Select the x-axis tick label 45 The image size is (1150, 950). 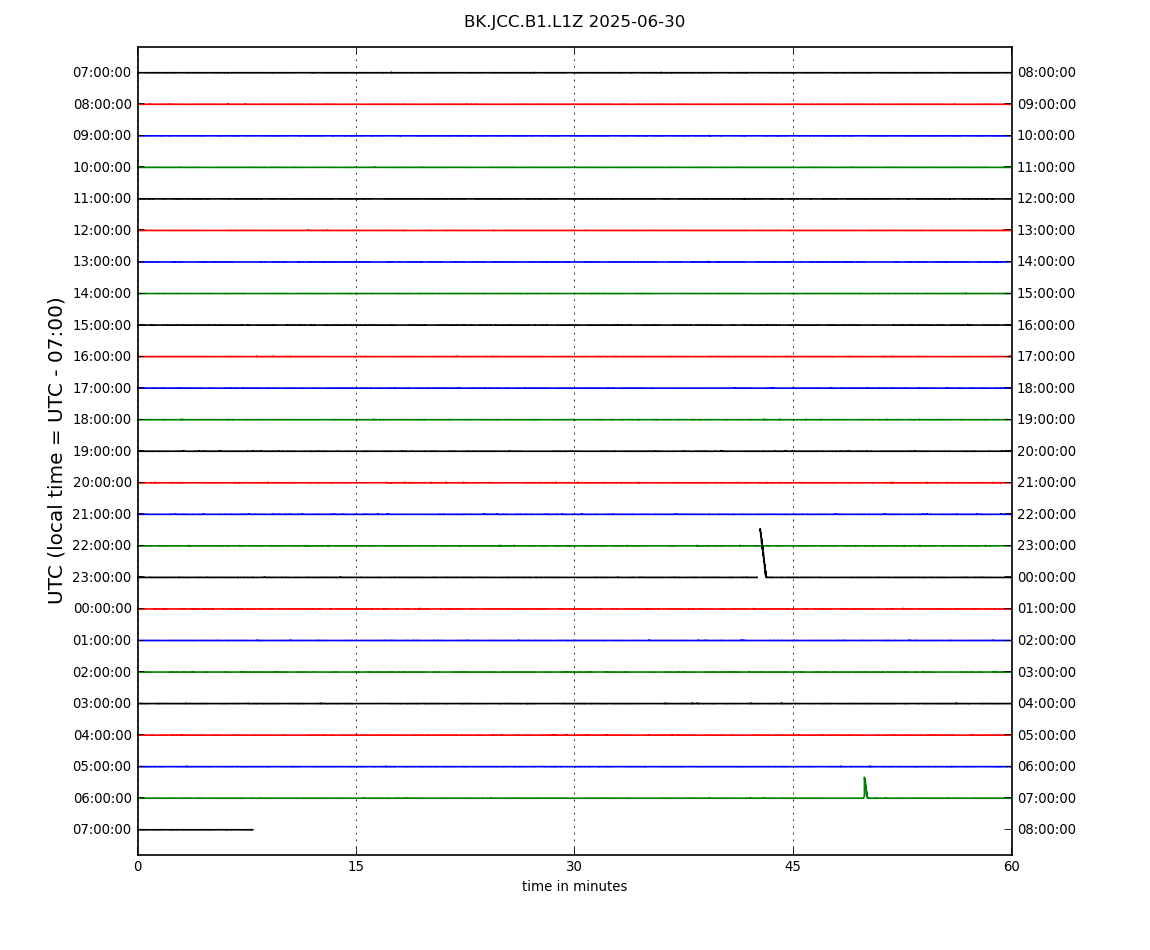[793, 866]
